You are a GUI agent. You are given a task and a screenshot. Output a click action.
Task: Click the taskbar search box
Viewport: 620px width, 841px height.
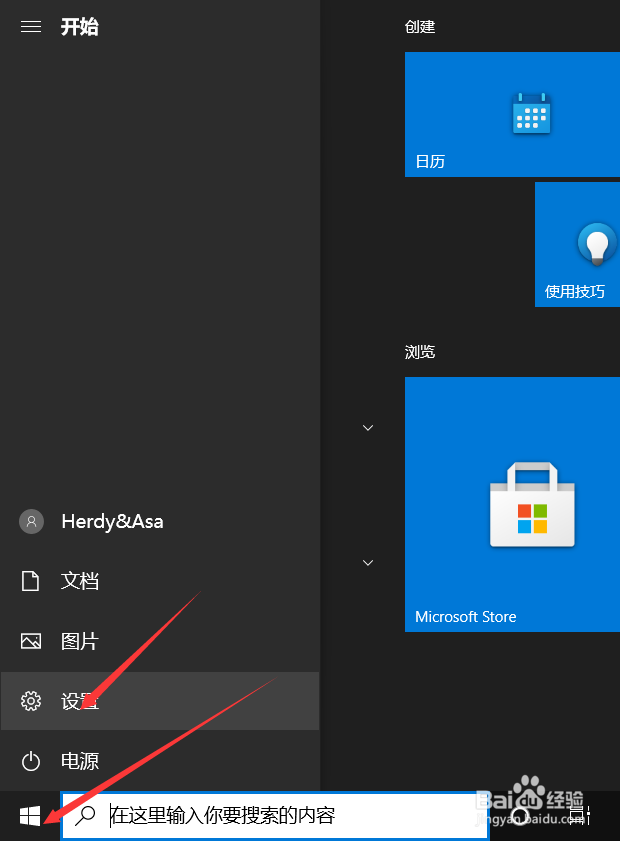[275, 815]
